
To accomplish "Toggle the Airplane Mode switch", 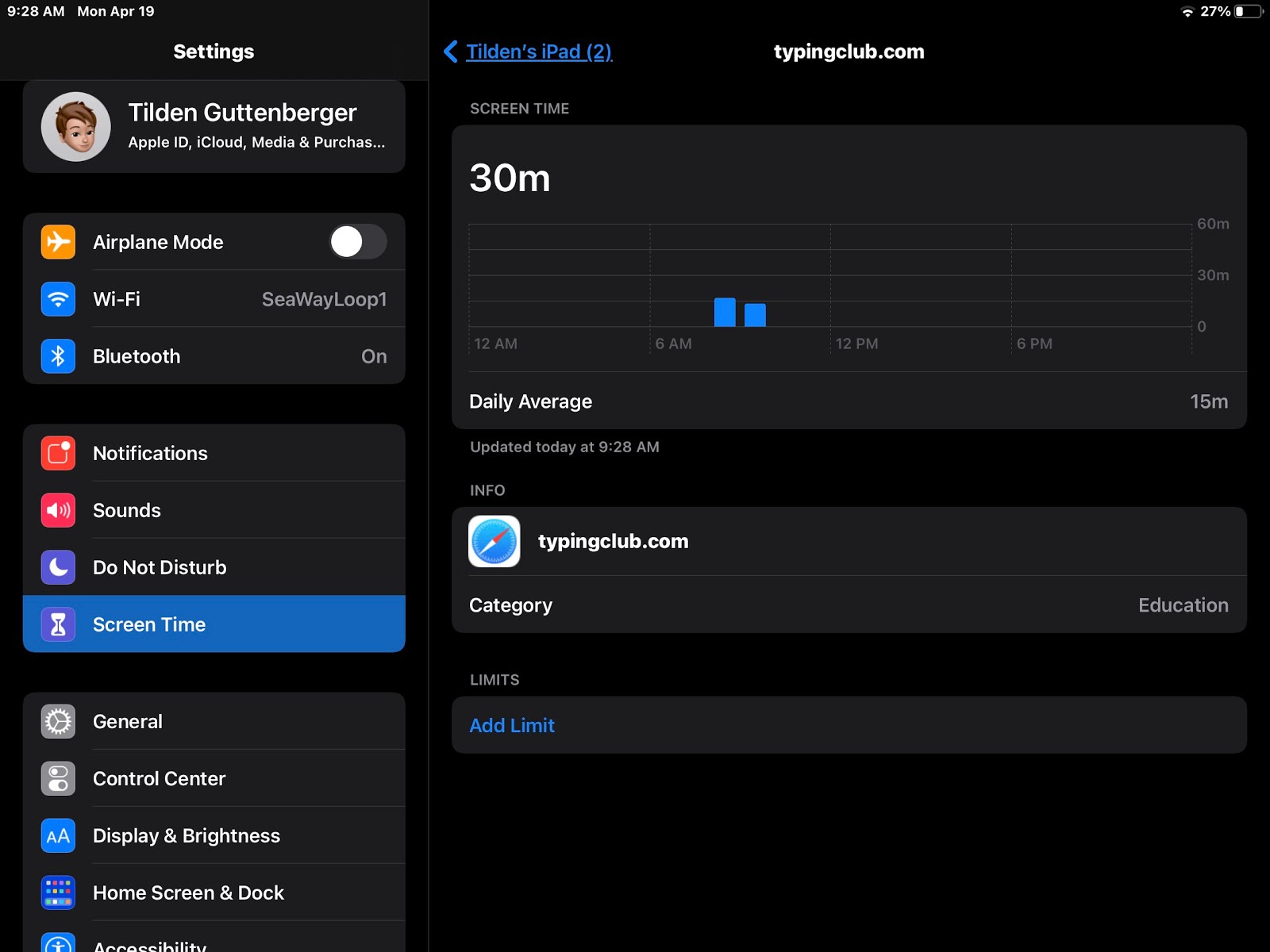I will pyautogui.click(x=358, y=242).
